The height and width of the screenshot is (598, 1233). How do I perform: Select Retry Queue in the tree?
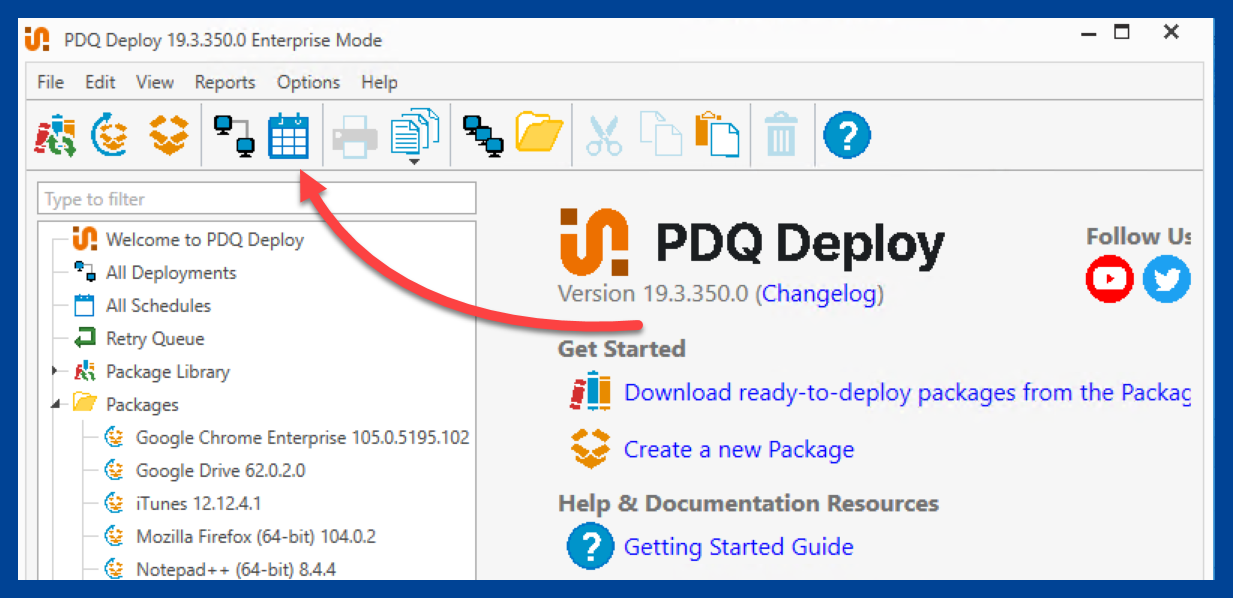pos(155,339)
